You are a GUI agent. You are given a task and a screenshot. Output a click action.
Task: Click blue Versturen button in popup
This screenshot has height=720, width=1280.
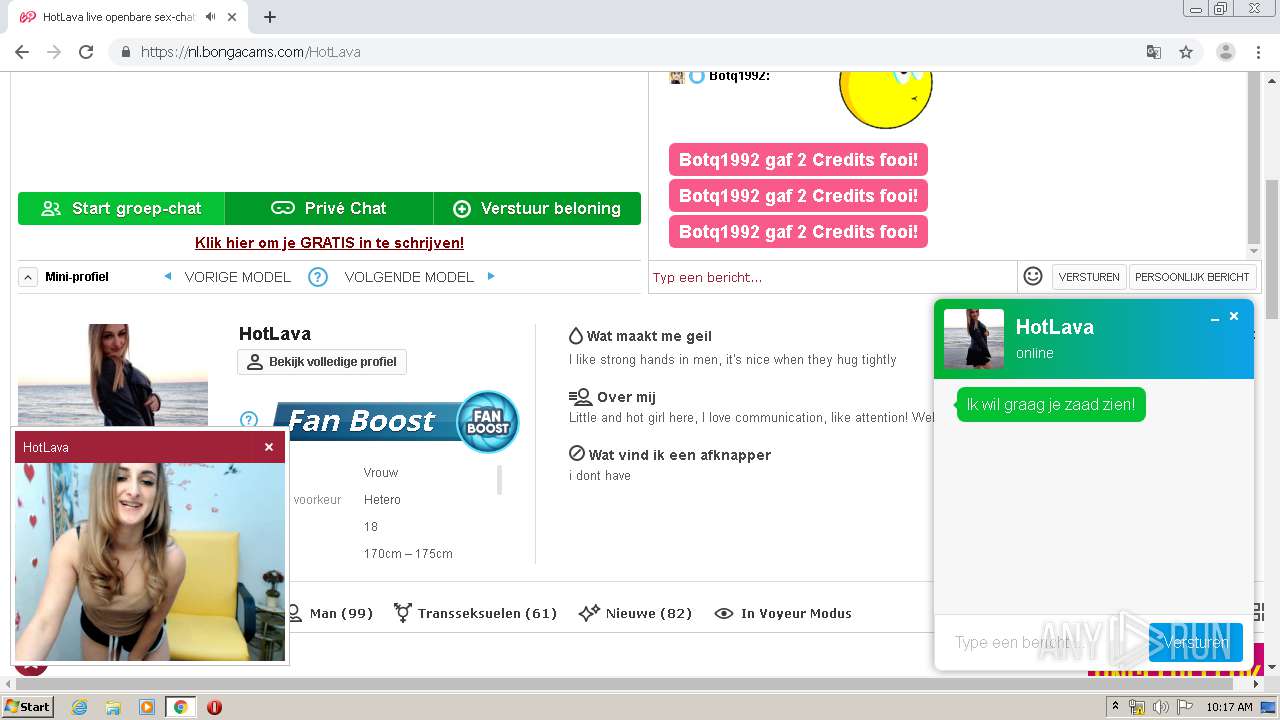1196,642
